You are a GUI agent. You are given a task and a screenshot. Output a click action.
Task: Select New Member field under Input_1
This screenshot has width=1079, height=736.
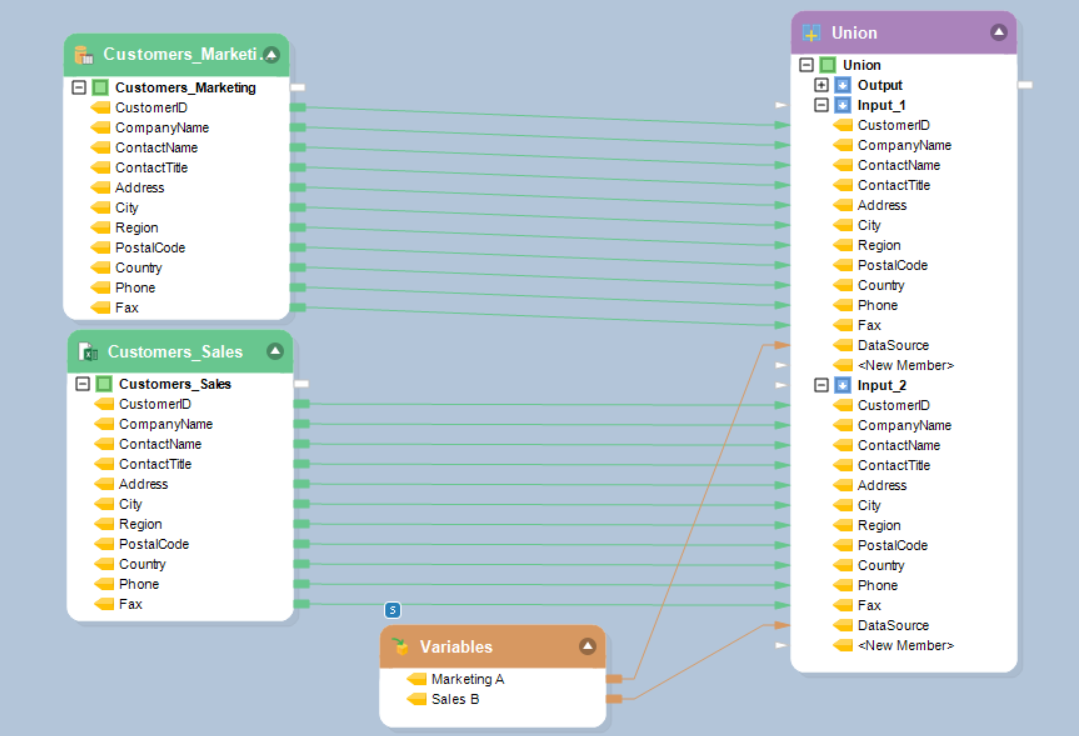[905, 365]
